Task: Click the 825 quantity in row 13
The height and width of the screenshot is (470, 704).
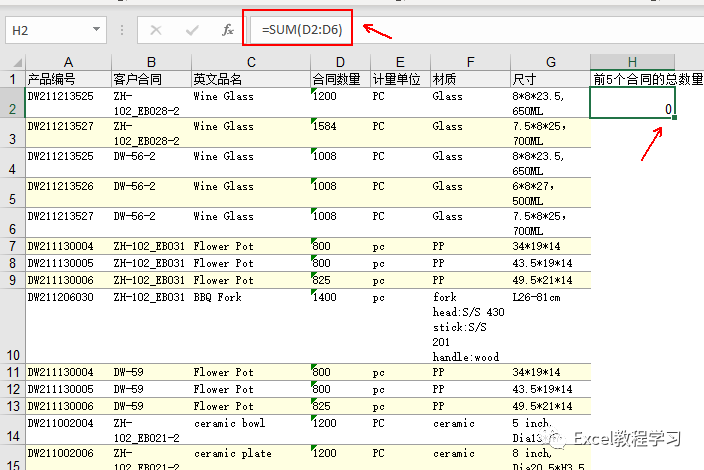Action: pyautogui.click(x=340, y=406)
